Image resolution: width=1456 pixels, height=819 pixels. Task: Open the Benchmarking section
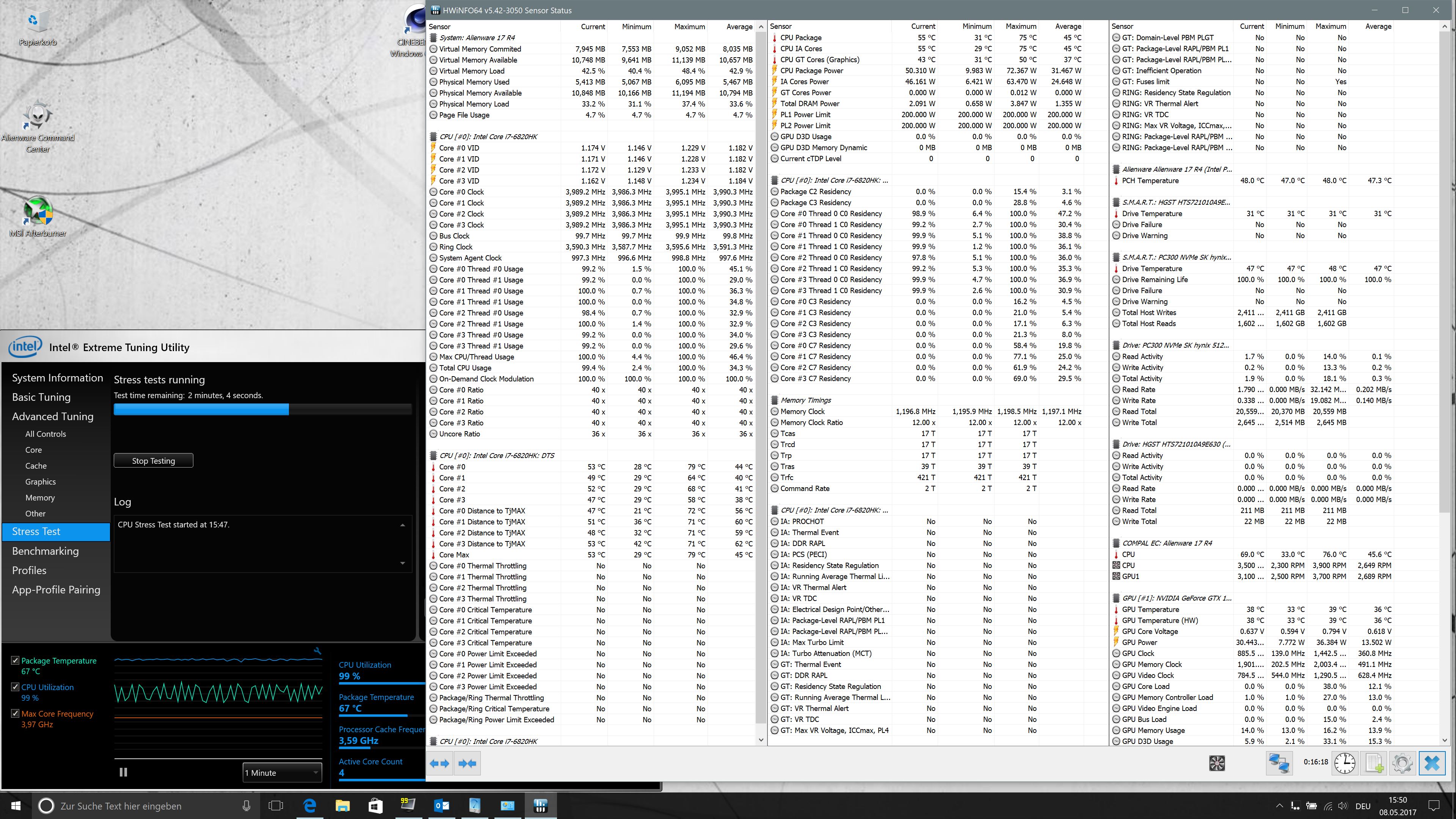[x=45, y=551]
